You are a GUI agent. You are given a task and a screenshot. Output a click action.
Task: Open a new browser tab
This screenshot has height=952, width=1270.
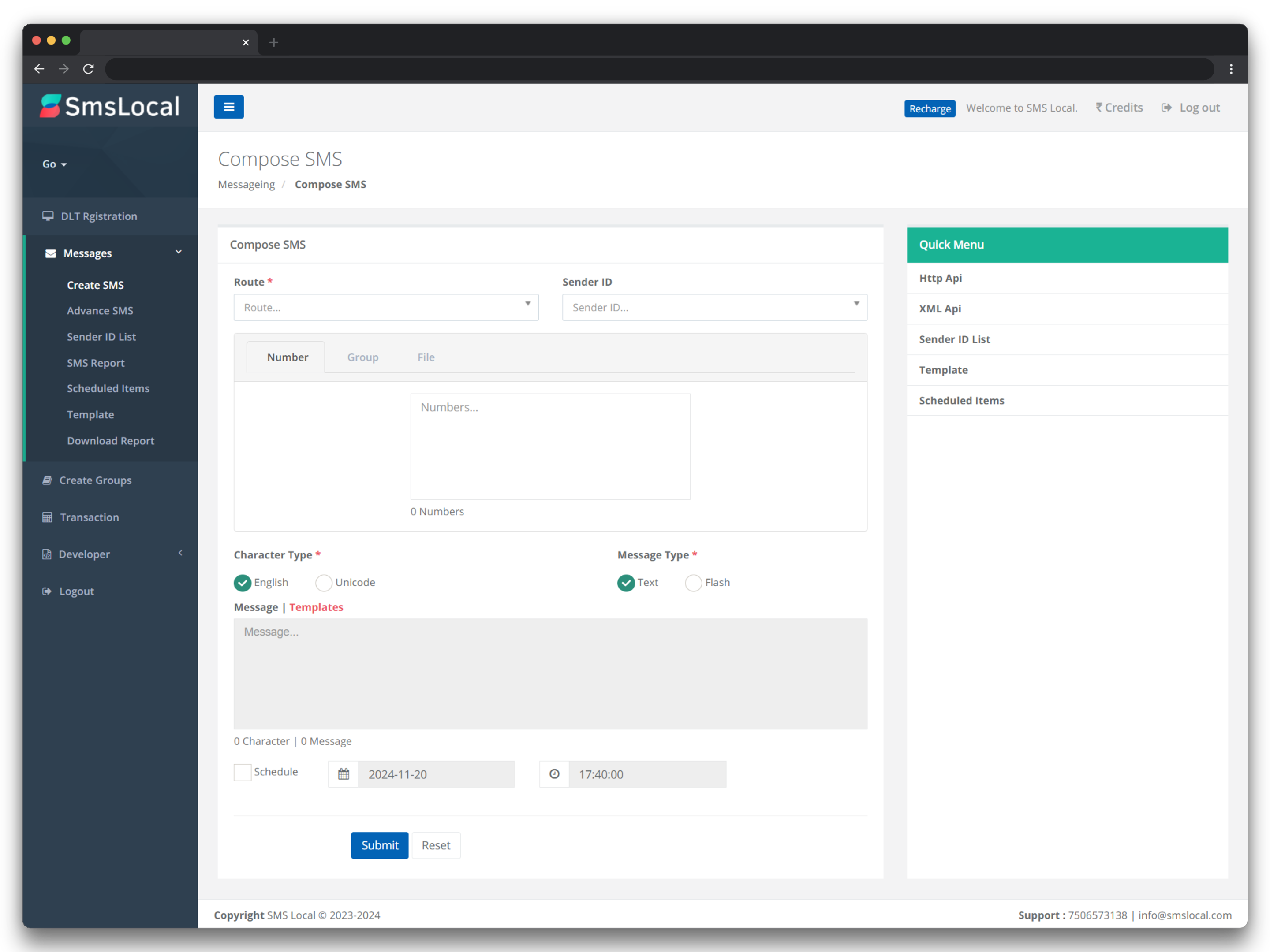(x=274, y=42)
